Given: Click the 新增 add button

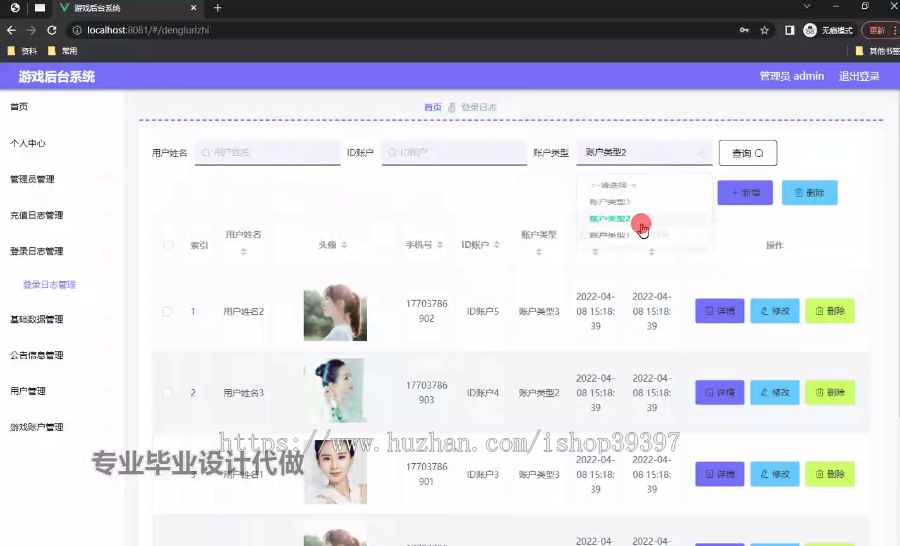Looking at the screenshot, I should 745,193.
